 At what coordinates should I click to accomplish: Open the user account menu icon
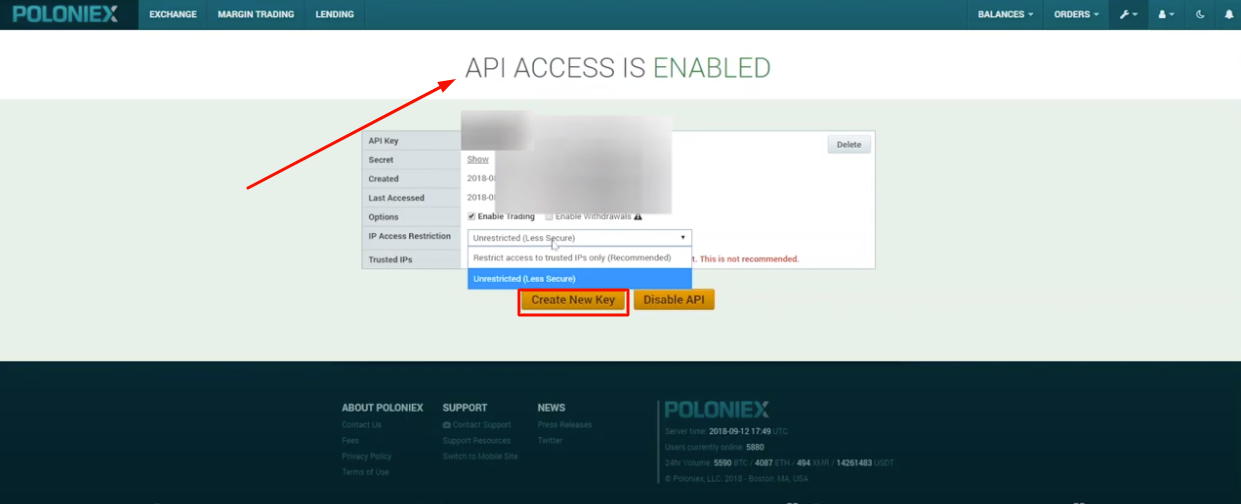[x=1166, y=14]
